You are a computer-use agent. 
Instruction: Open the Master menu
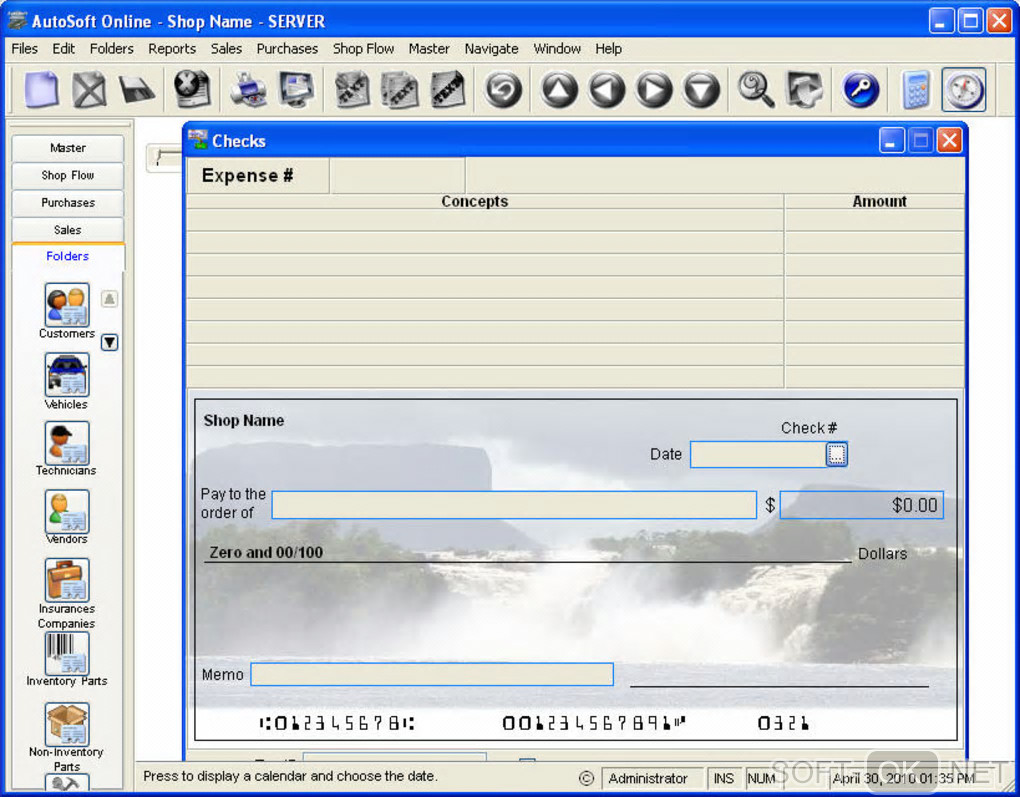pyautogui.click(x=429, y=49)
